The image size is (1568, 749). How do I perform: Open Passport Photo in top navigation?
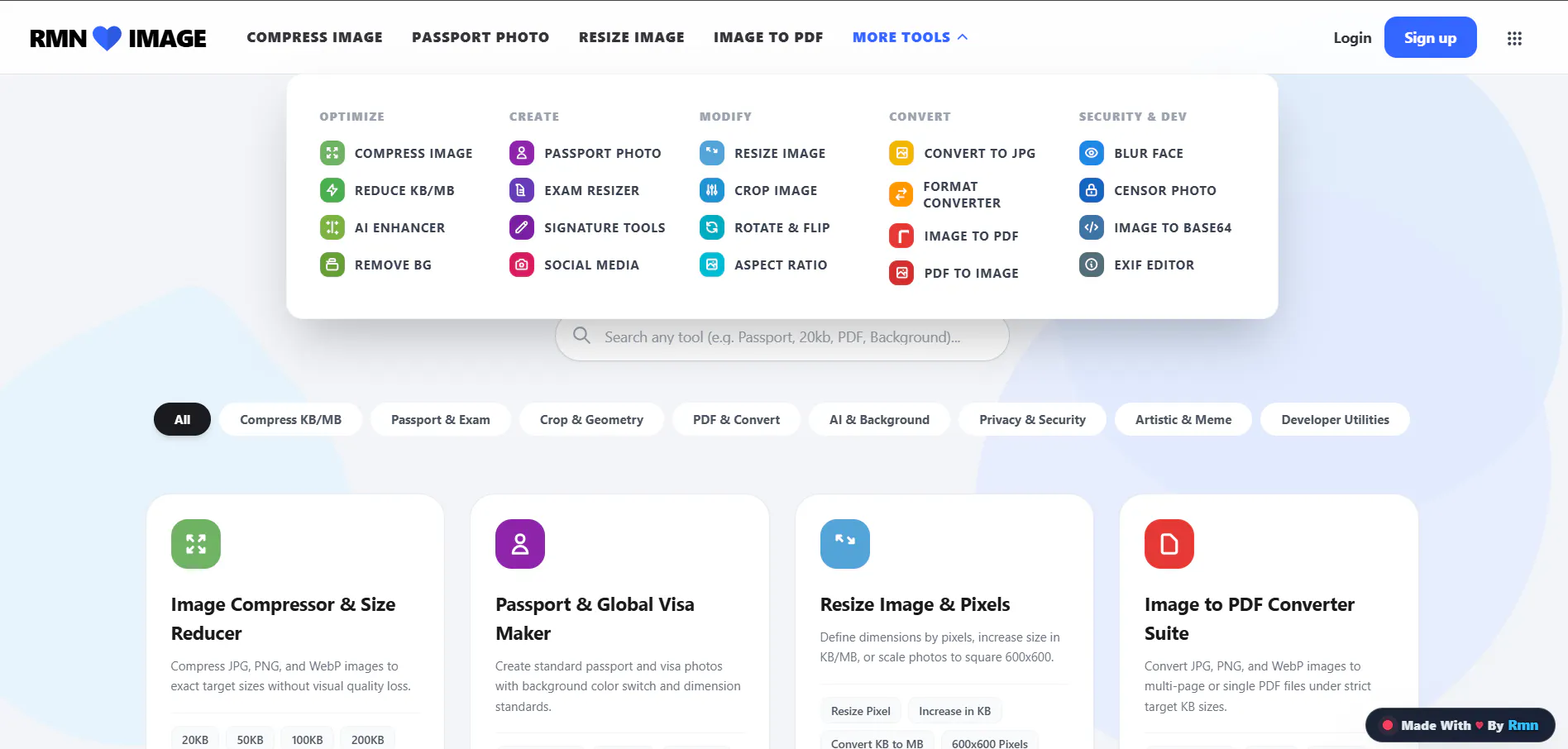point(480,37)
